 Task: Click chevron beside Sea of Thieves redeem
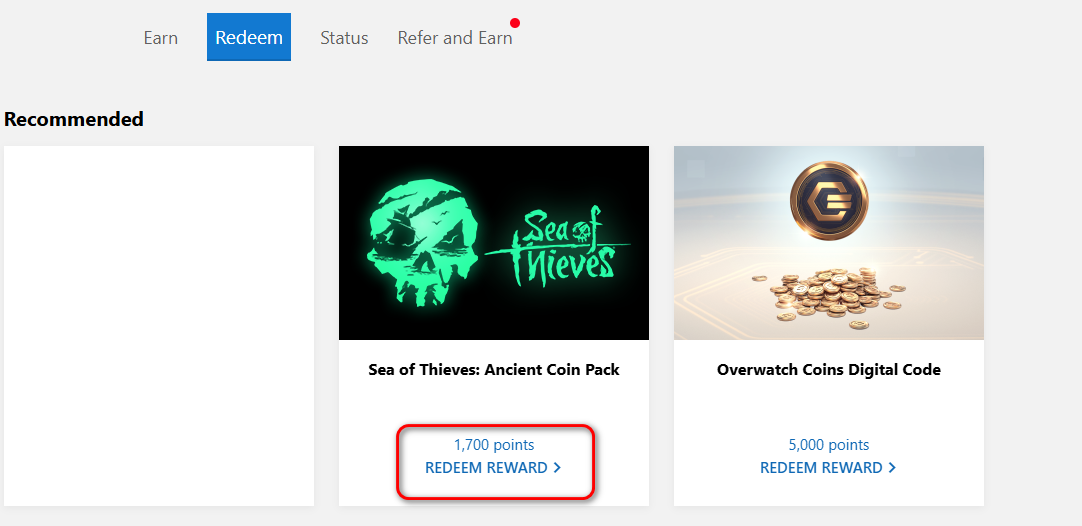[x=557, y=468]
